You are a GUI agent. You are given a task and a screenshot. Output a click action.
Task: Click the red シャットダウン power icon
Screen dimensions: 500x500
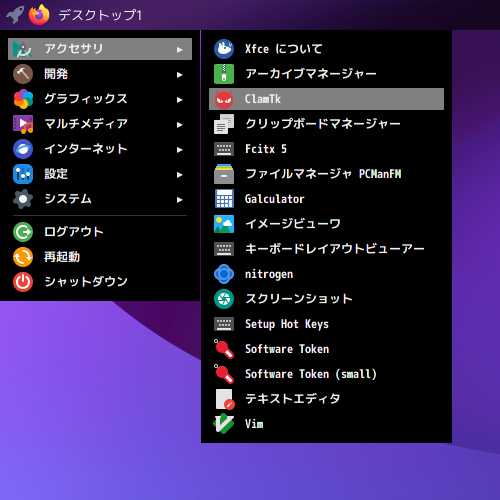[23, 282]
